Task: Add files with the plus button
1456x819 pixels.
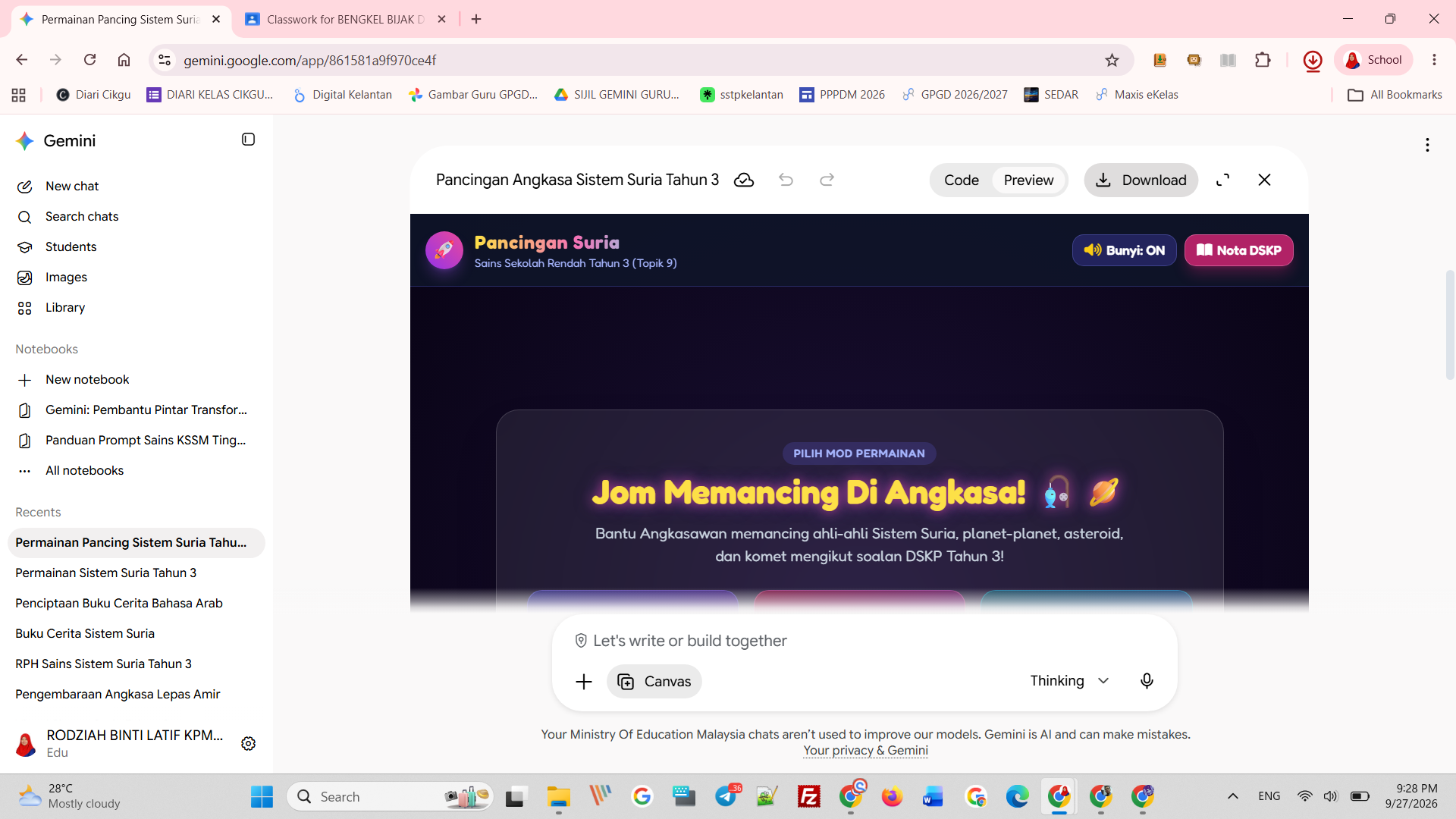Action: [x=583, y=682]
